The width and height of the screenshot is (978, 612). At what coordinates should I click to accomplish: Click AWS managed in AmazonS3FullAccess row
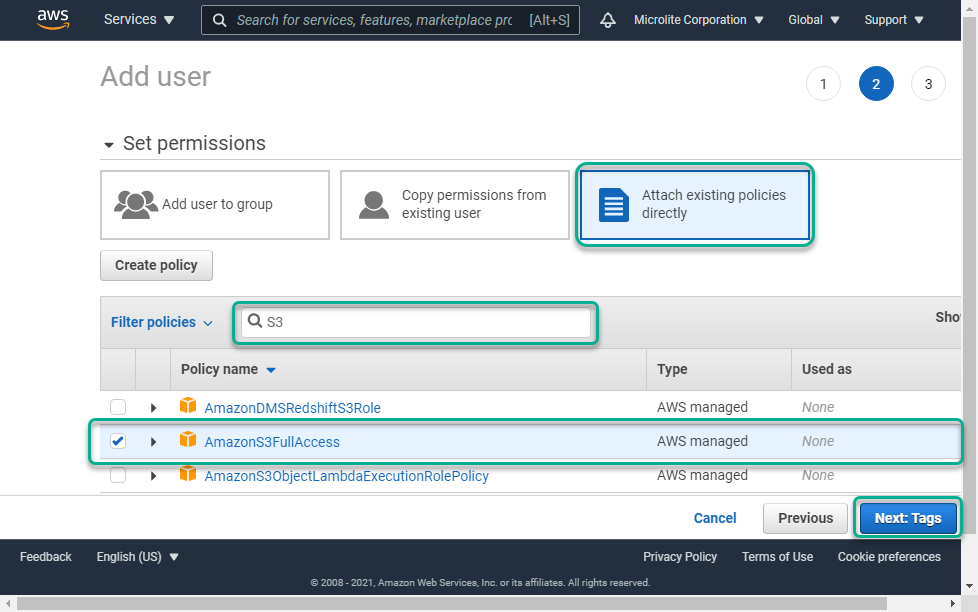click(702, 441)
